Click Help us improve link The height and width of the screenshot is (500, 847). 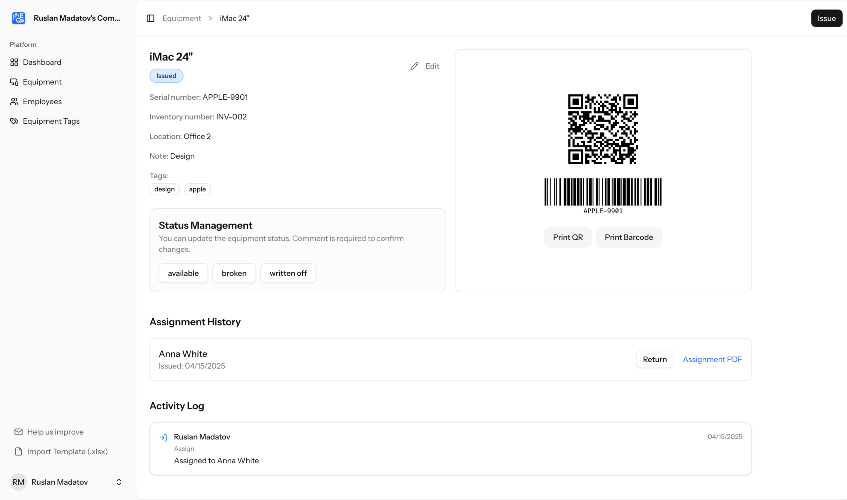(49, 432)
